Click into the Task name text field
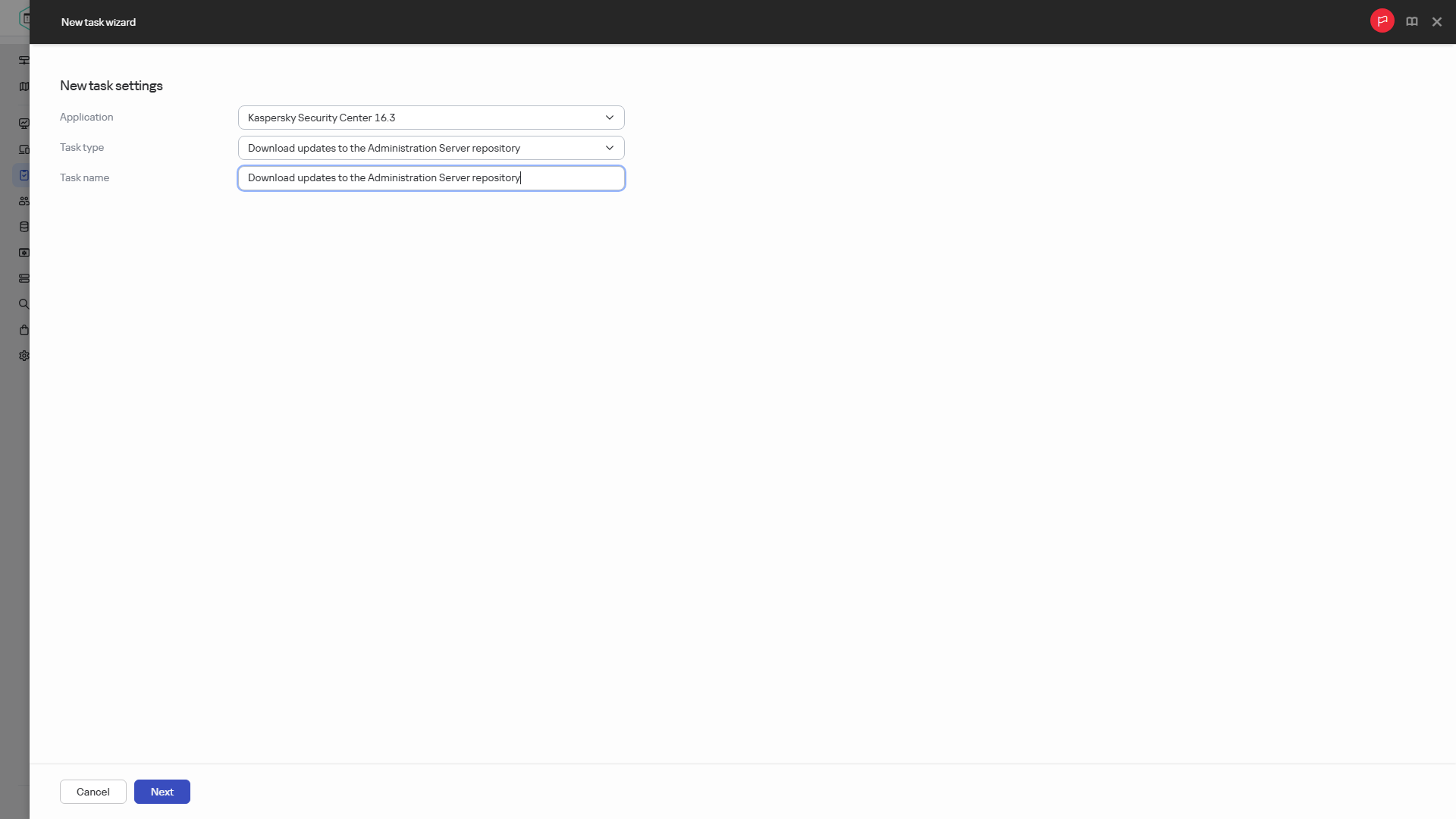The width and height of the screenshot is (1456, 819). [431, 178]
